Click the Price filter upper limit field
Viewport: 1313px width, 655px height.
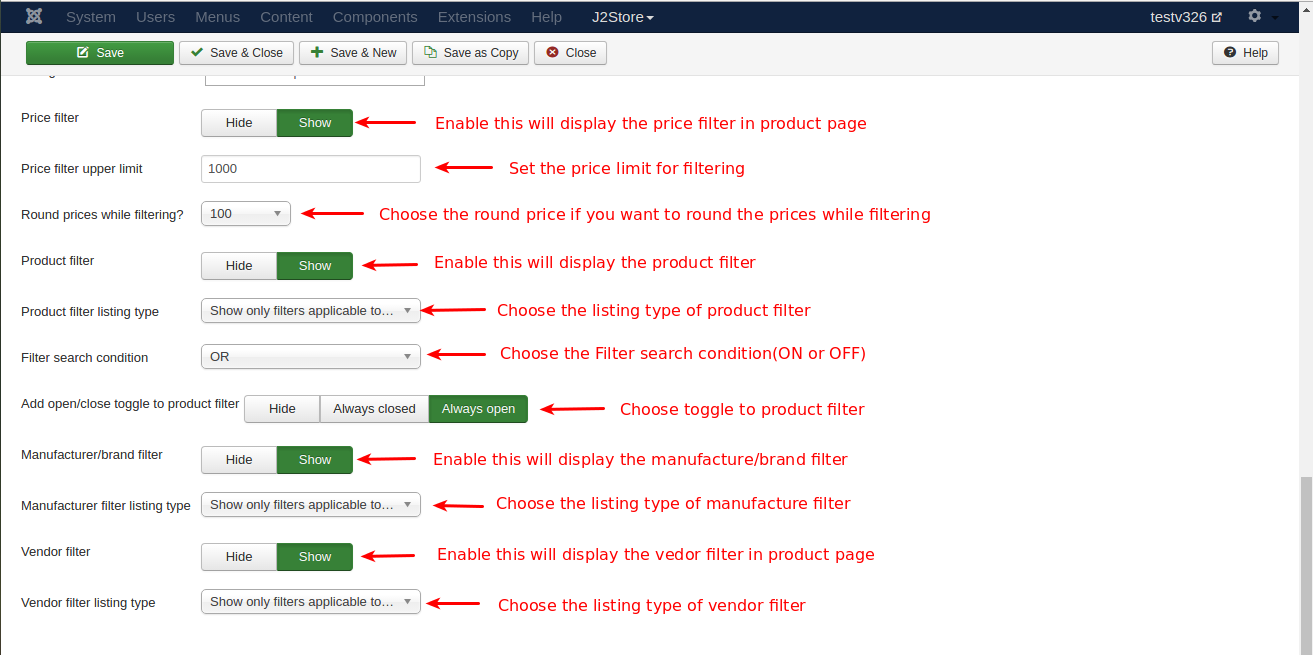point(310,169)
